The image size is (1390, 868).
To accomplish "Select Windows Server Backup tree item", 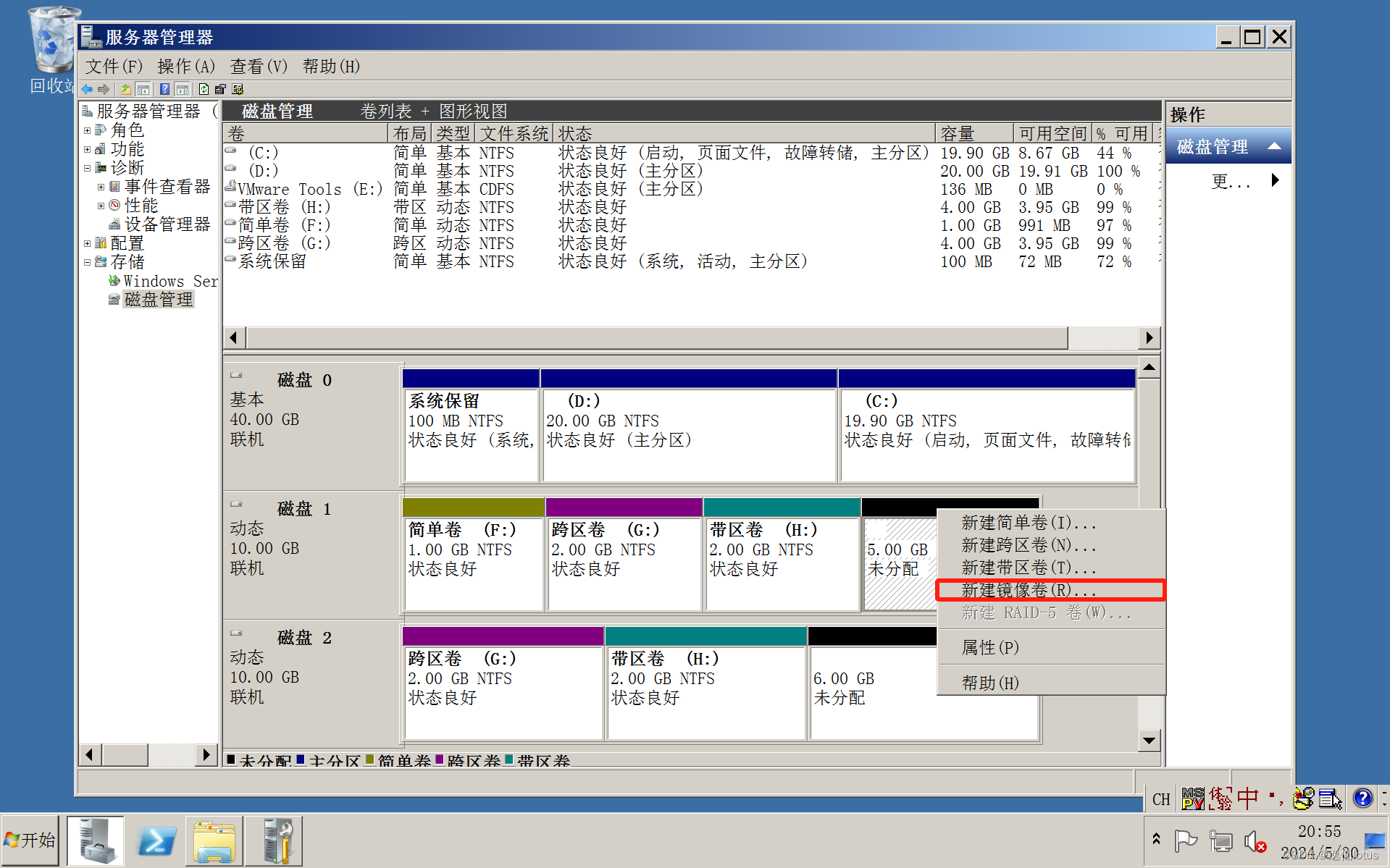I will [x=170, y=281].
